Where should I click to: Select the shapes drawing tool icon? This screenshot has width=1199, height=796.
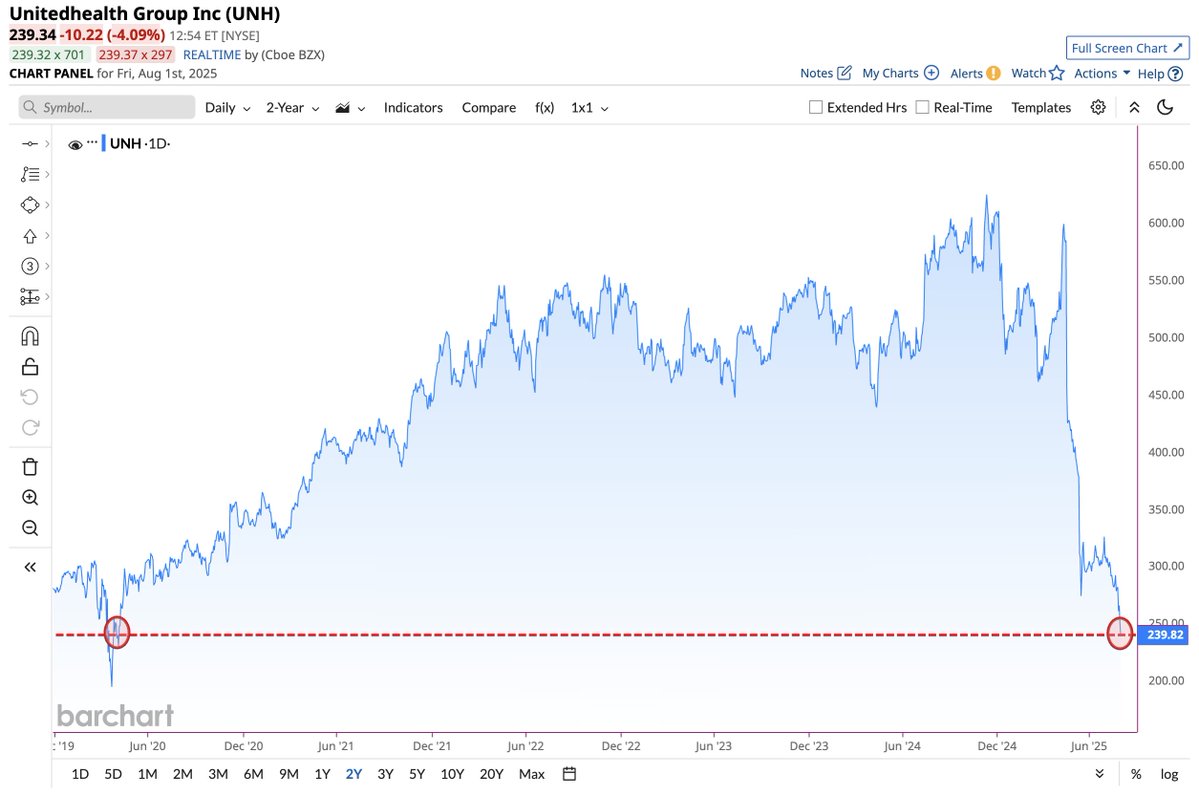[x=30, y=205]
